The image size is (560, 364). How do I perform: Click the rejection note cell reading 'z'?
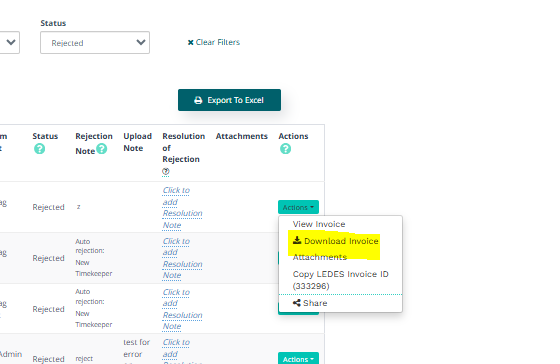79,207
